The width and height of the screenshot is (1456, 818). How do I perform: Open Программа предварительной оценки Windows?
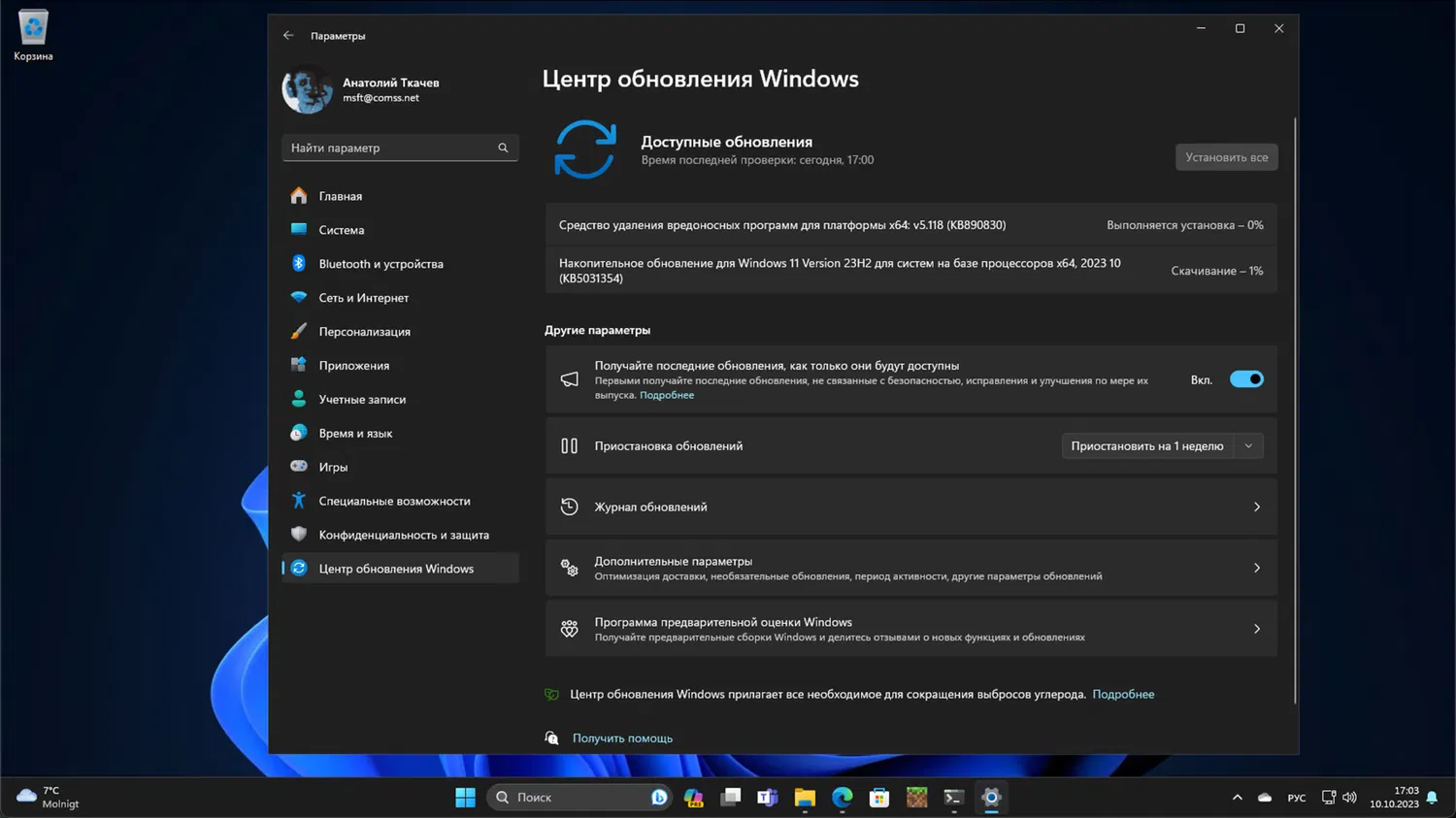pyautogui.click(x=910, y=629)
